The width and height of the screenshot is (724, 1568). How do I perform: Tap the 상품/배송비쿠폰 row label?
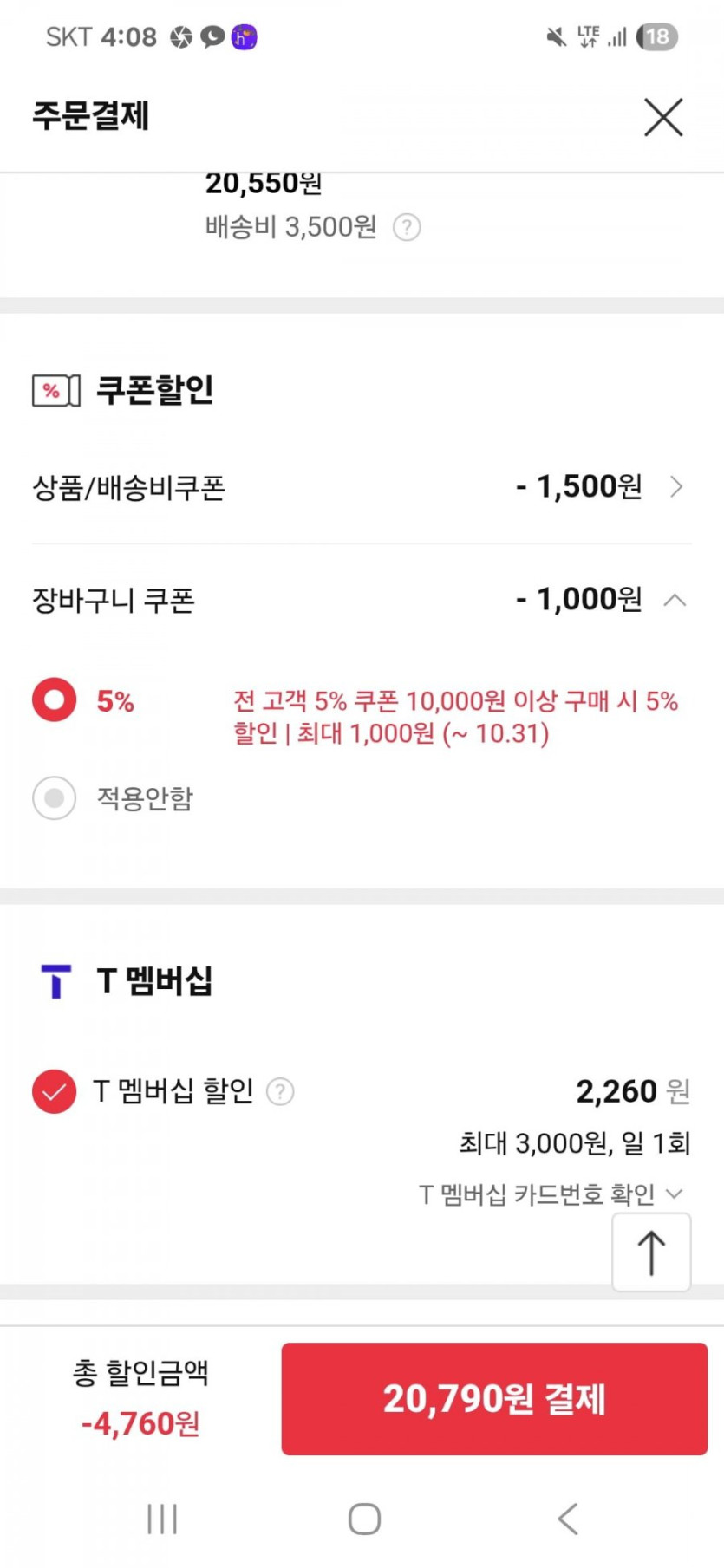pyautogui.click(x=129, y=488)
